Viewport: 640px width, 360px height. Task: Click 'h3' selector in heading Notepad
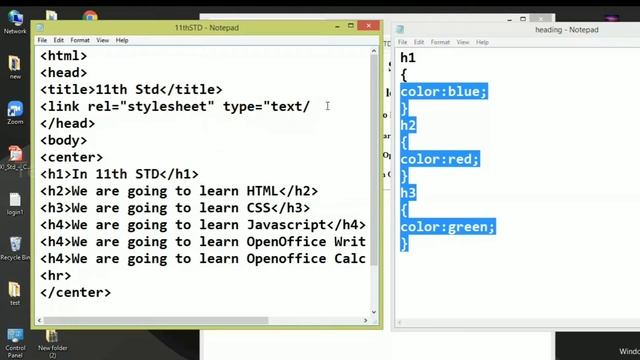coord(408,193)
